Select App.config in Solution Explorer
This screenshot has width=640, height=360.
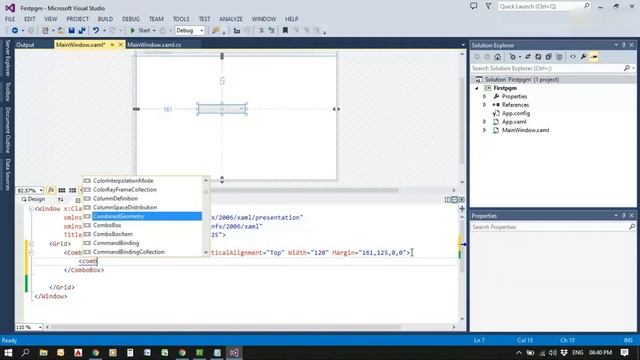(x=516, y=113)
